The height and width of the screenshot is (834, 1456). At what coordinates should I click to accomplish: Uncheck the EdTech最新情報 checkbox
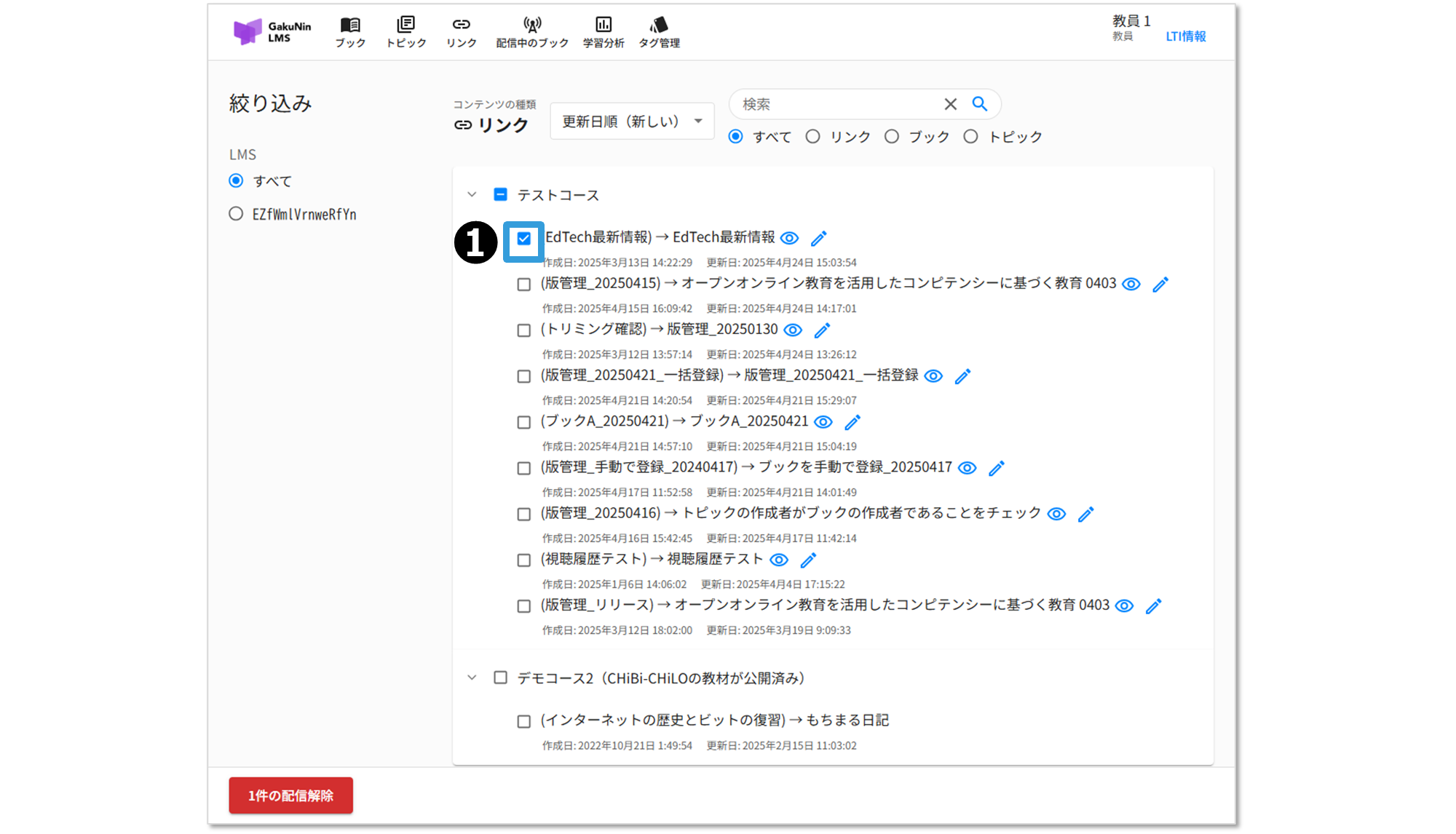pyautogui.click(x=524, y=239)
